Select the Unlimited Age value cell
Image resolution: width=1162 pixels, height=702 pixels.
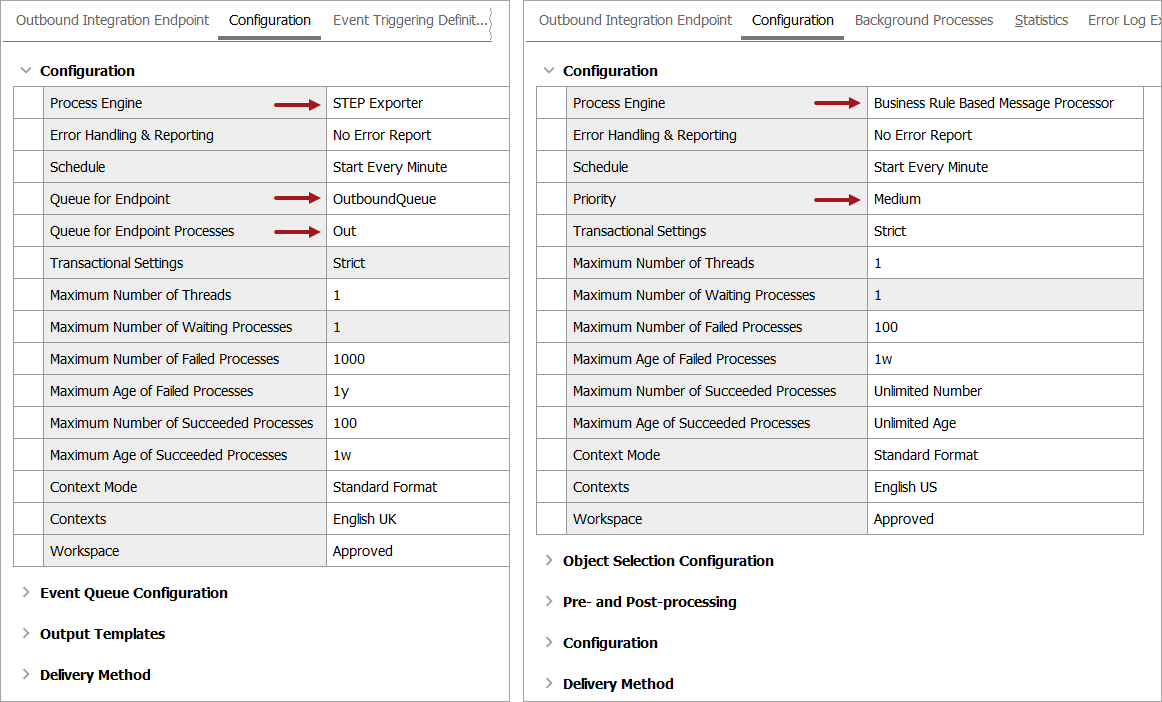pyautogui.click(x=914, y=423)
